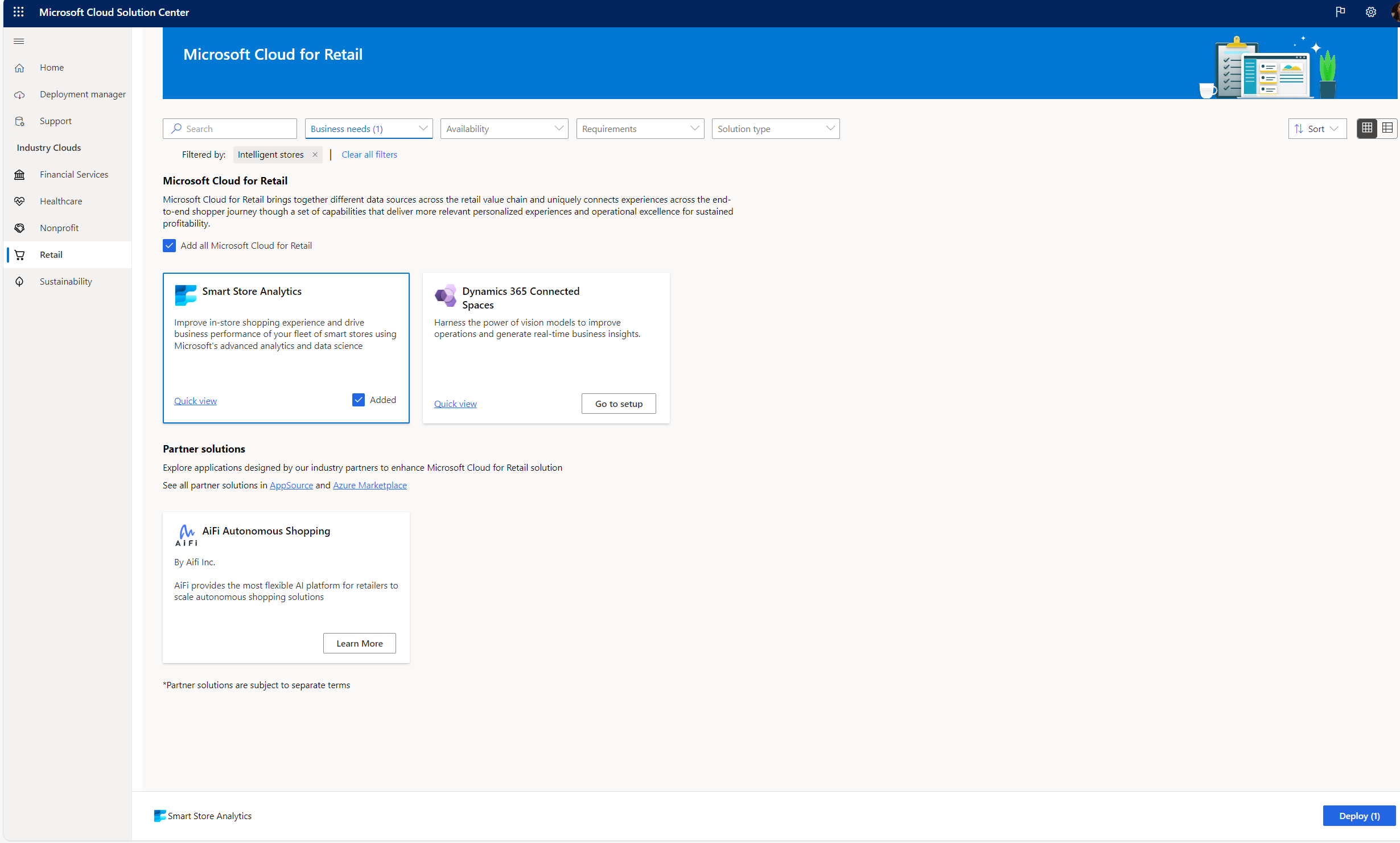Uncheck Add all Microsoft Cloud for Retail
The height and width of the screenshot is (843, 1400).
(169, 246)
